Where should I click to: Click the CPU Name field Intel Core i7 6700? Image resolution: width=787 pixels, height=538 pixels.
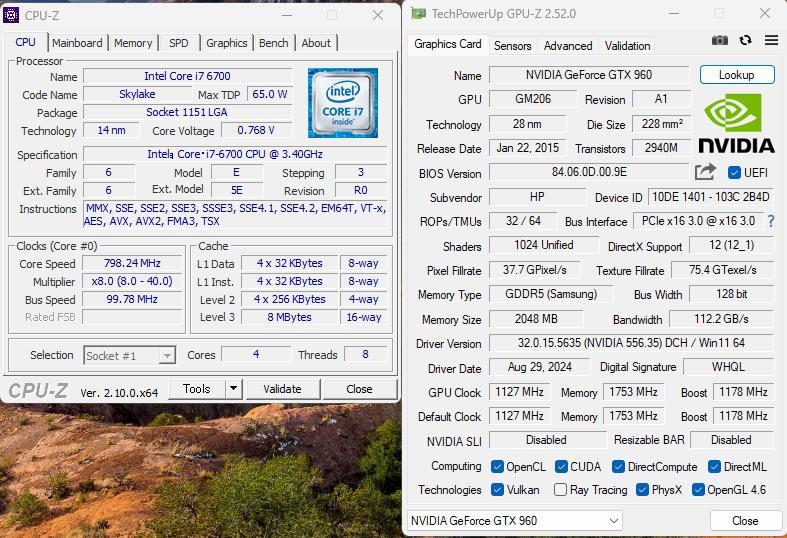187,76
